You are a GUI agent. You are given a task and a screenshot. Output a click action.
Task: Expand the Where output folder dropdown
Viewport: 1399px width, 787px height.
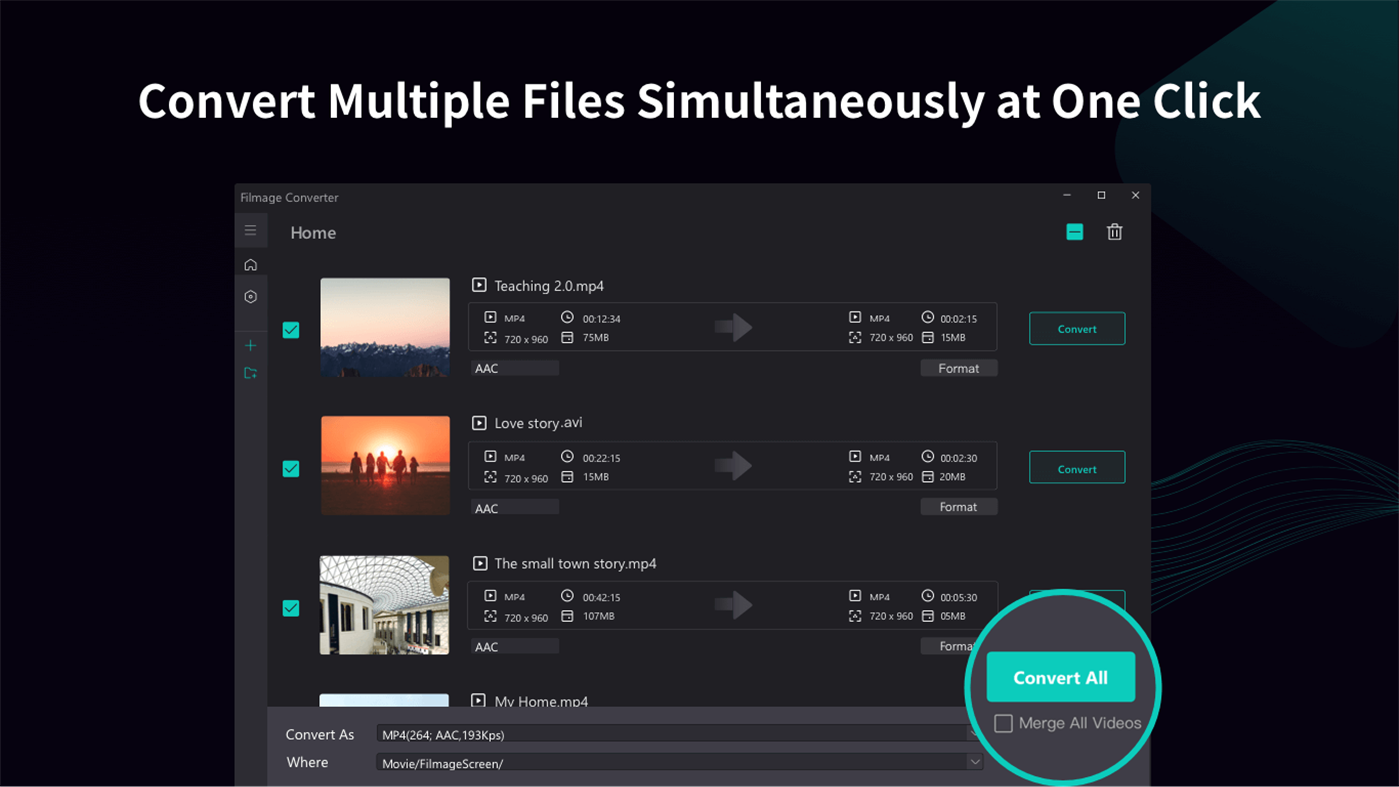pos(975,762)
